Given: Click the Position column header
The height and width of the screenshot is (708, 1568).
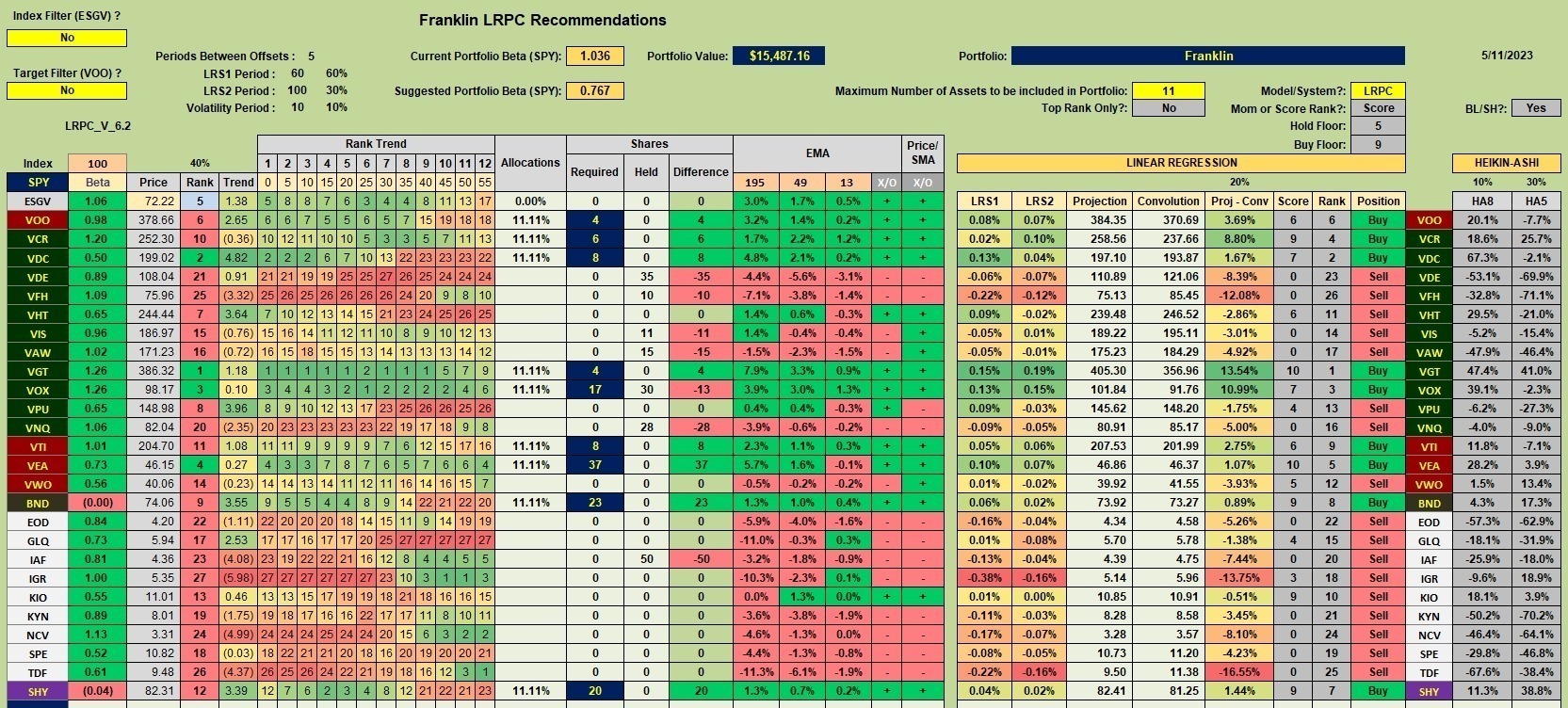Looking at the screenshot, I should (x=1378, y=201).
